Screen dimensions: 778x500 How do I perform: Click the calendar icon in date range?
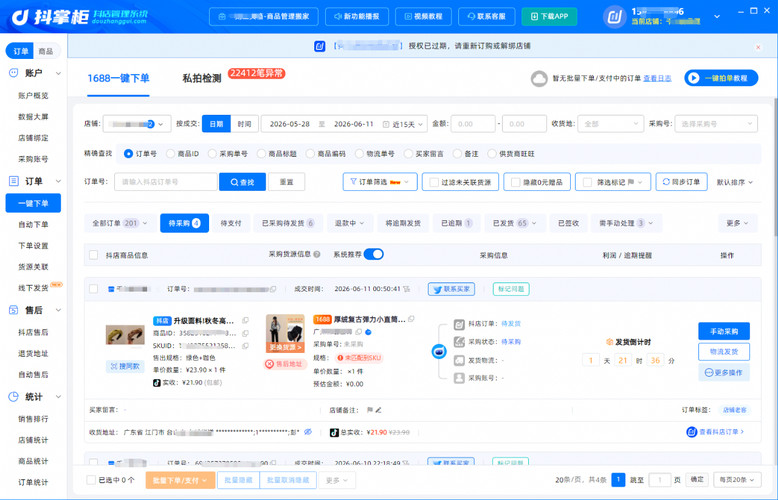[386, 125]
